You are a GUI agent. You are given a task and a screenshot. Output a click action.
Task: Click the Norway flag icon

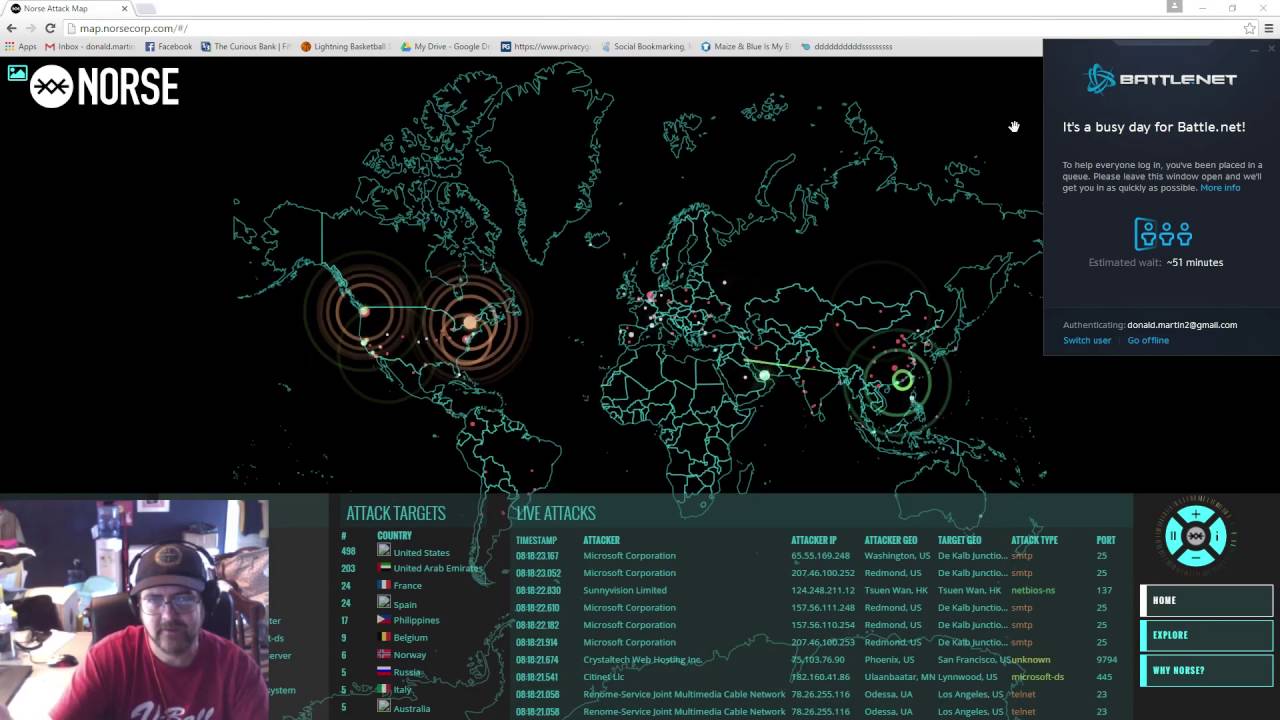tap(384, 654)
